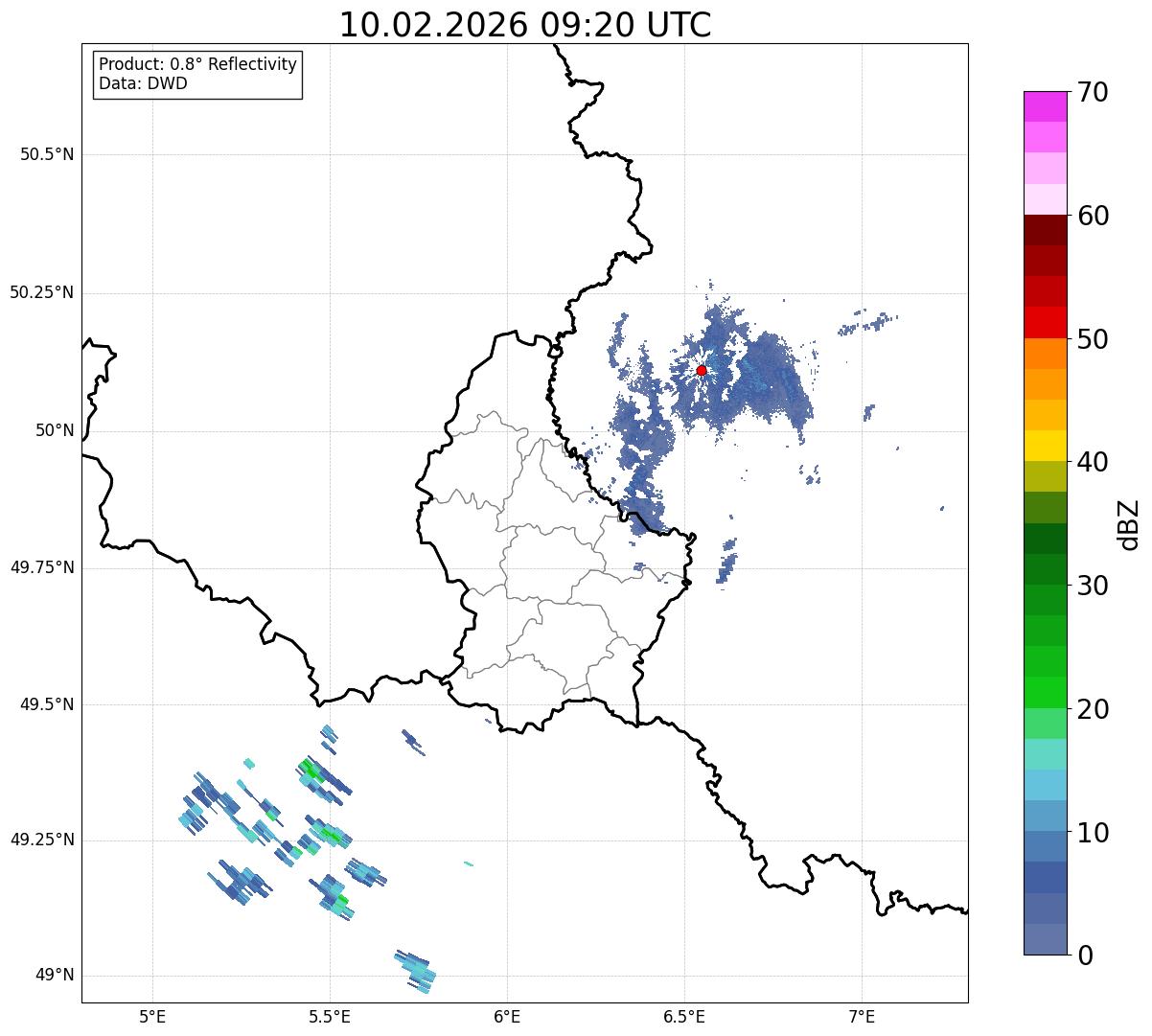Click the '50°N' latitude label
1152x1036 pixels.
pos(56,430)
